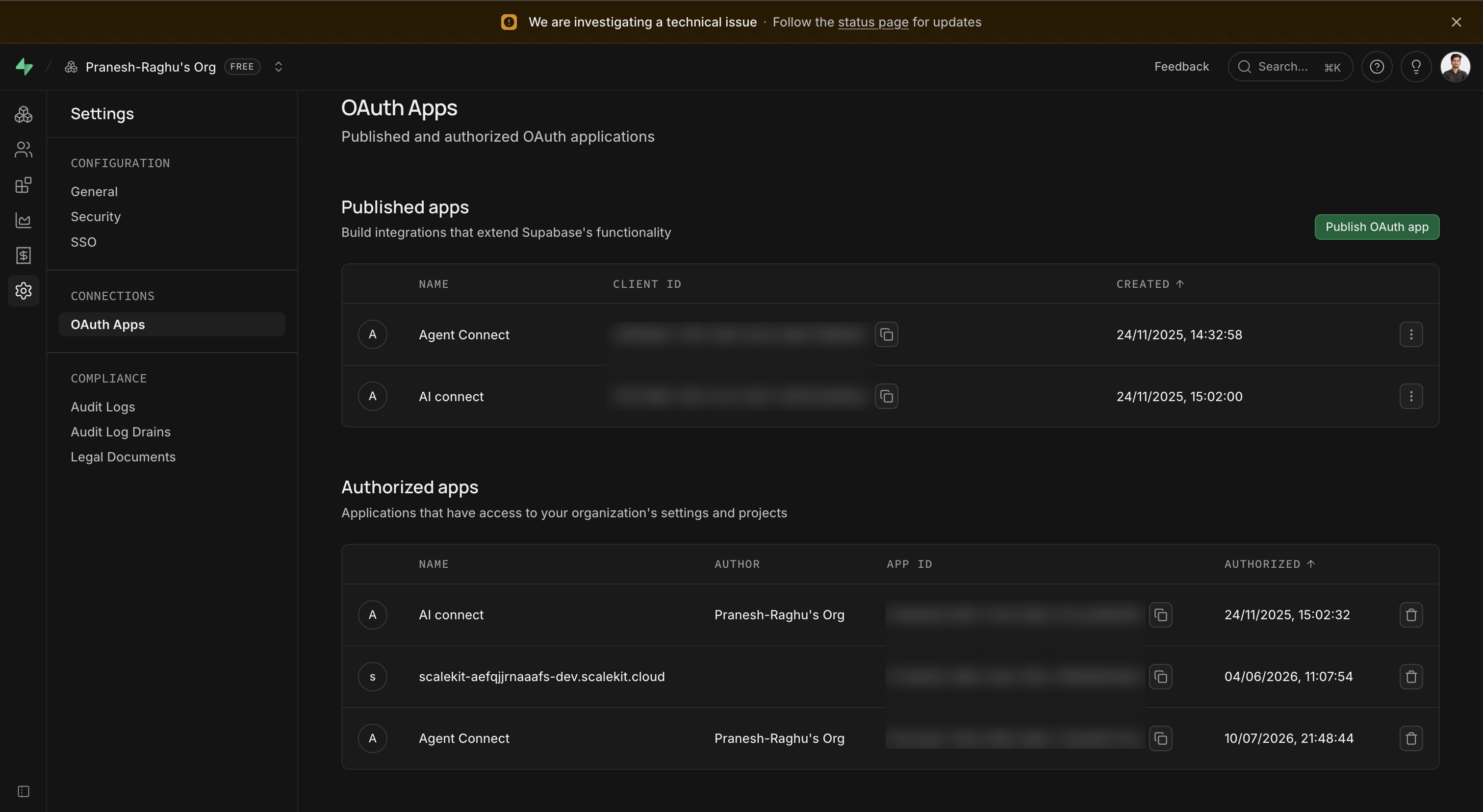1483x812 pixels.
Task: Revoke scalekit app with trash icon
Action: (1411, 676)
